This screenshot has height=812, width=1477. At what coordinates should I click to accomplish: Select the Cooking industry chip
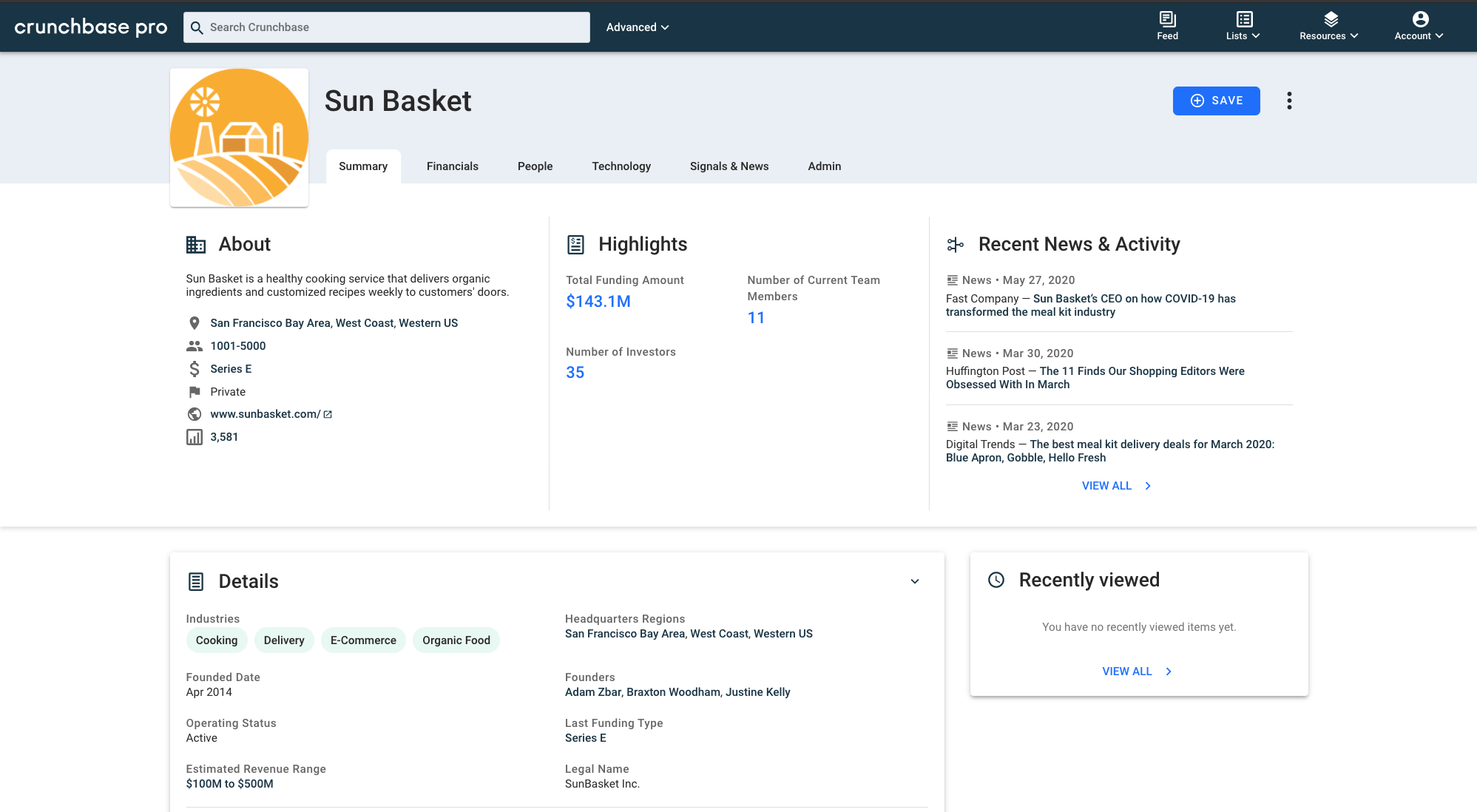coord(217,640)
